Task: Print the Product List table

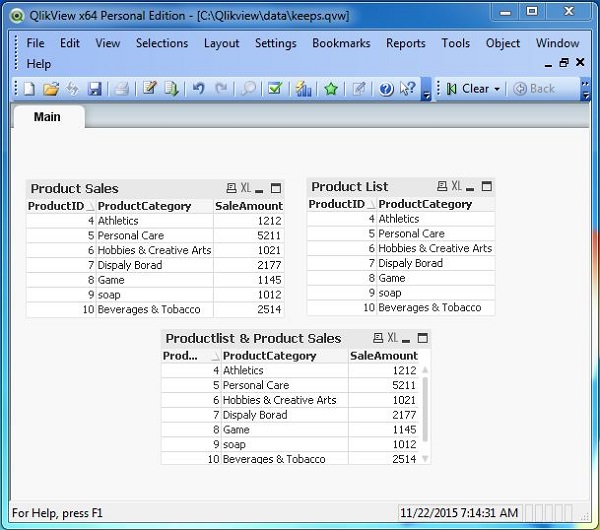Action: [x=442, y=186]
